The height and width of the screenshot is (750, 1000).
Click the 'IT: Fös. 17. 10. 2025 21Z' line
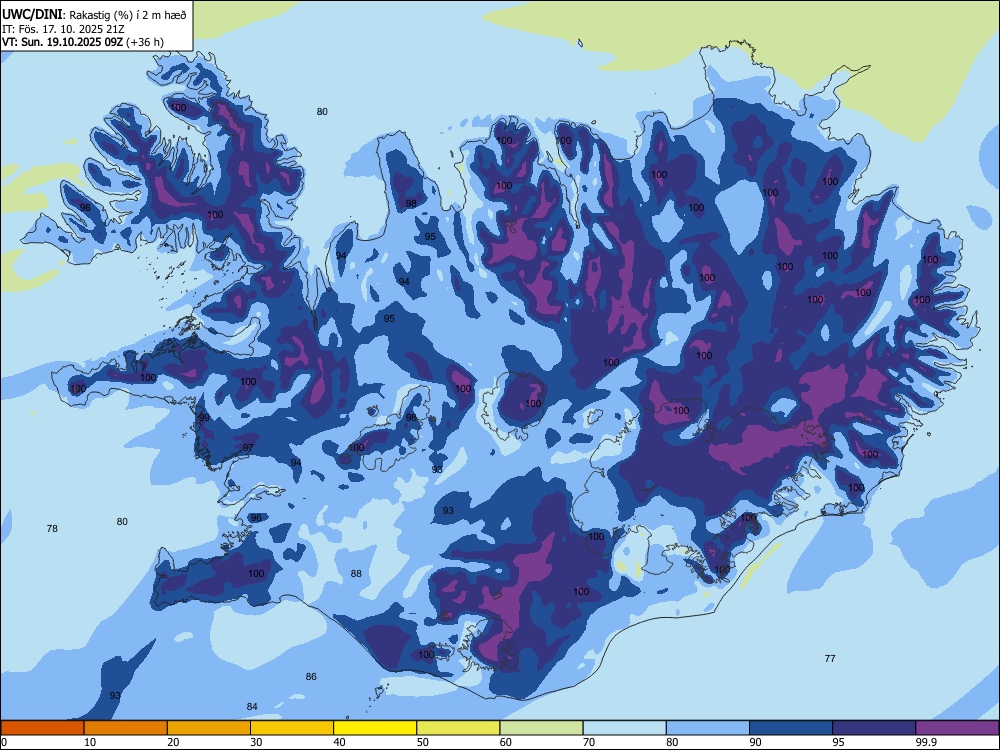pyautogui.click(x=62, y=29)
